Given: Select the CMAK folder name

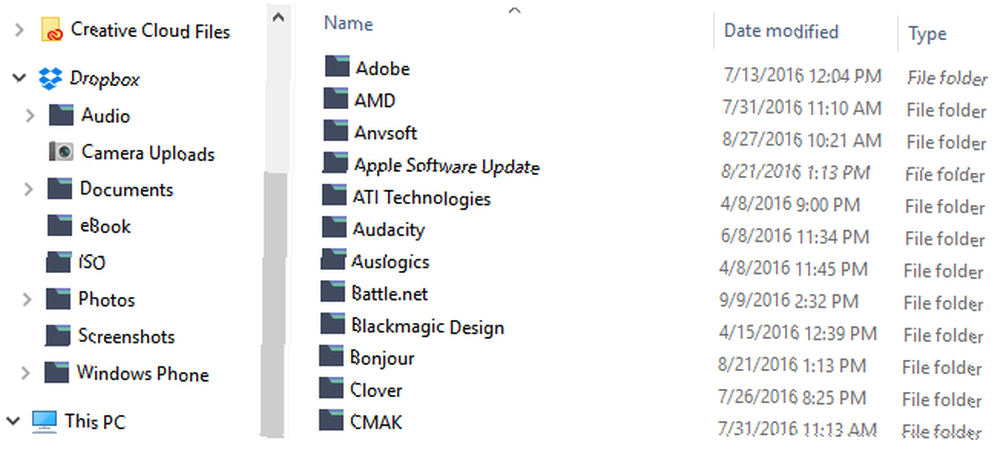Looking at the screenshot, I should coord(376,422).
